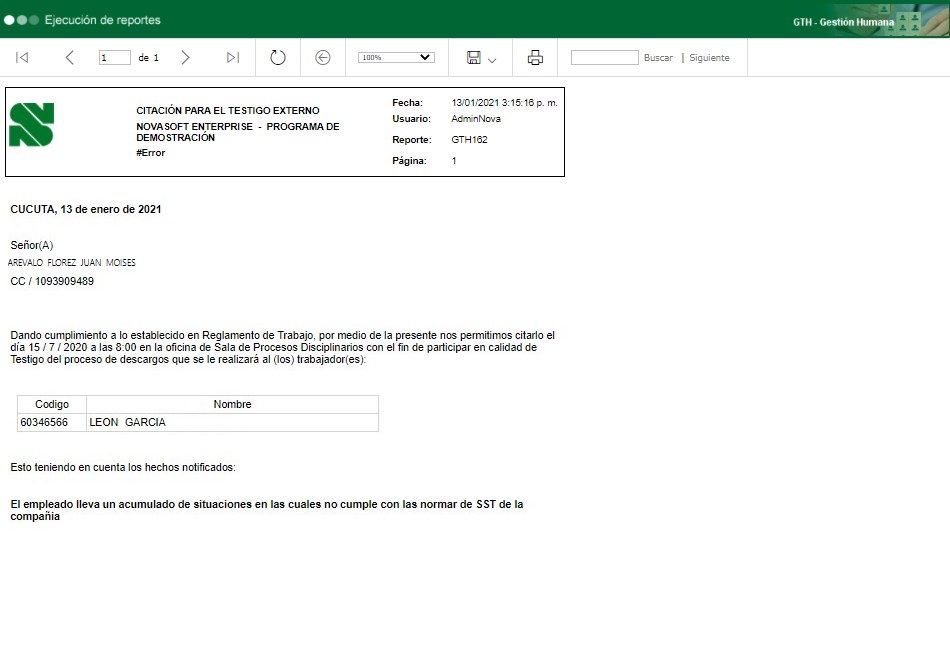
Task: Select ID text CC / 1093909489
Action: click(x=52, y=281)
